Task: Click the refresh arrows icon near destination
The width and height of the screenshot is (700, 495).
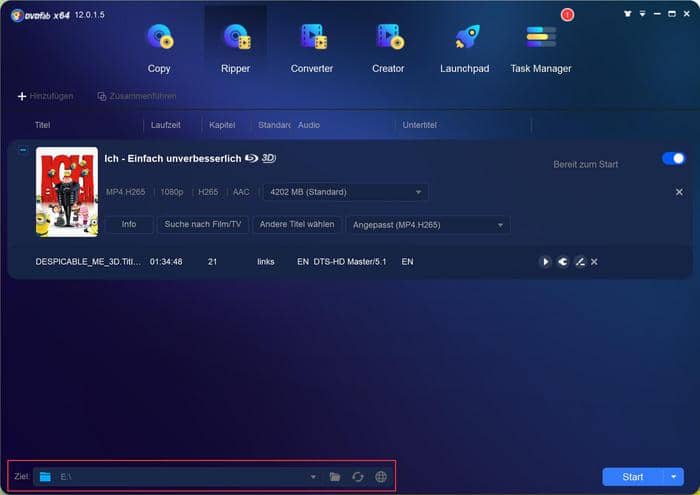Action: click(358, 477)
